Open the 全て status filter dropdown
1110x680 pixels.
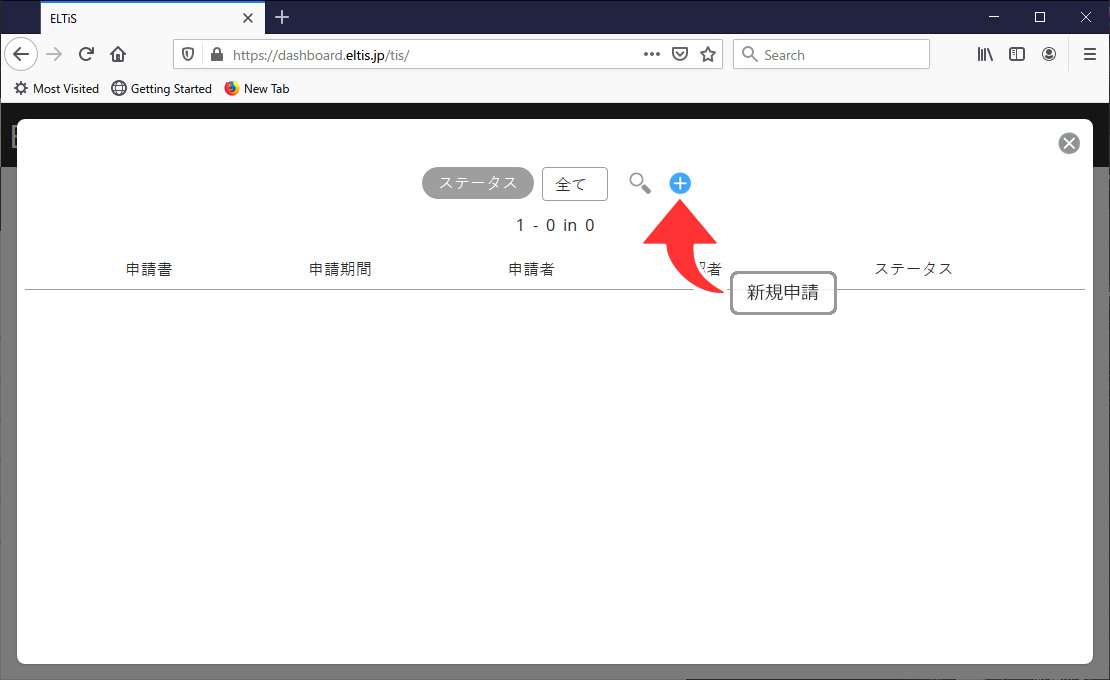click(574, 184)
